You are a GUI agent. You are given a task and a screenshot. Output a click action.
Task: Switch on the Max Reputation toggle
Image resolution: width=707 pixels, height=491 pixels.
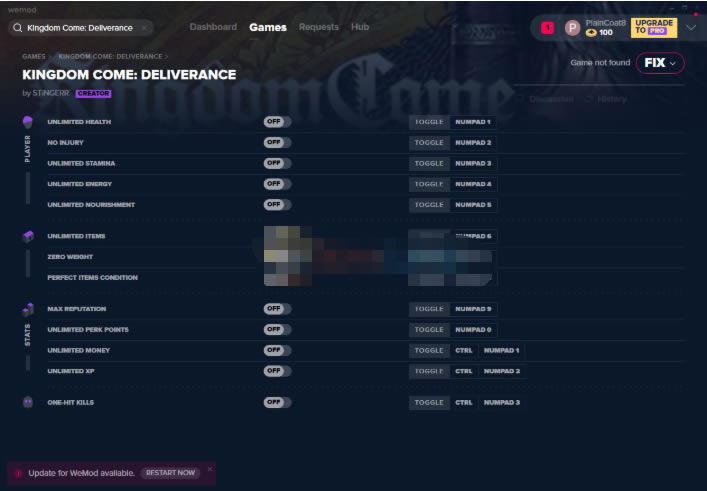(x=277, y=309)
